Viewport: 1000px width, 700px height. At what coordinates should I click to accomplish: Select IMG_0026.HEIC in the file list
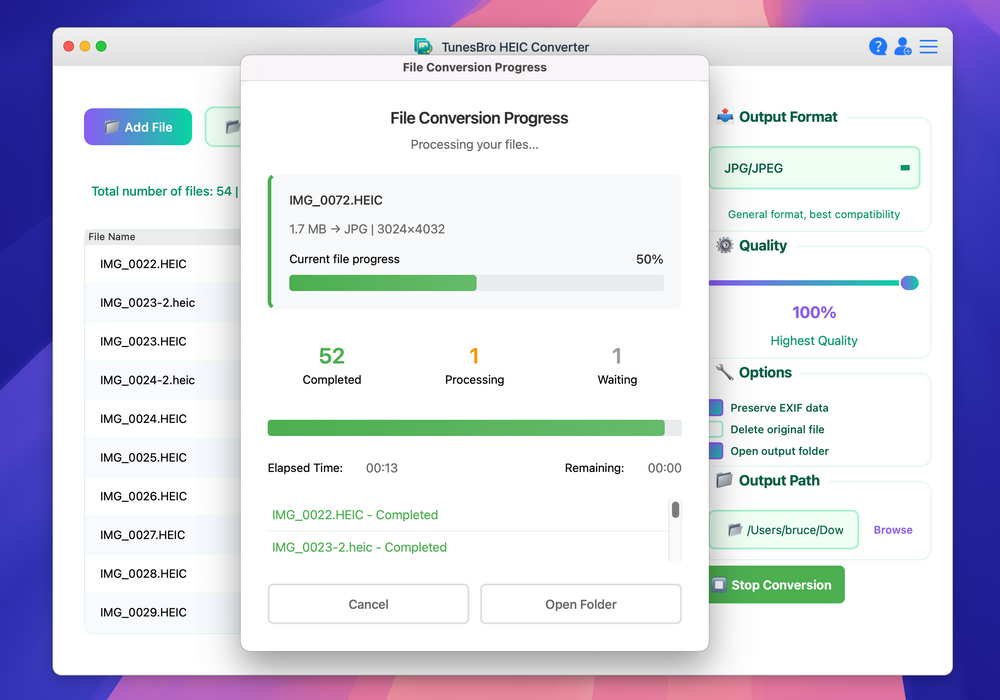coord(163,496)
